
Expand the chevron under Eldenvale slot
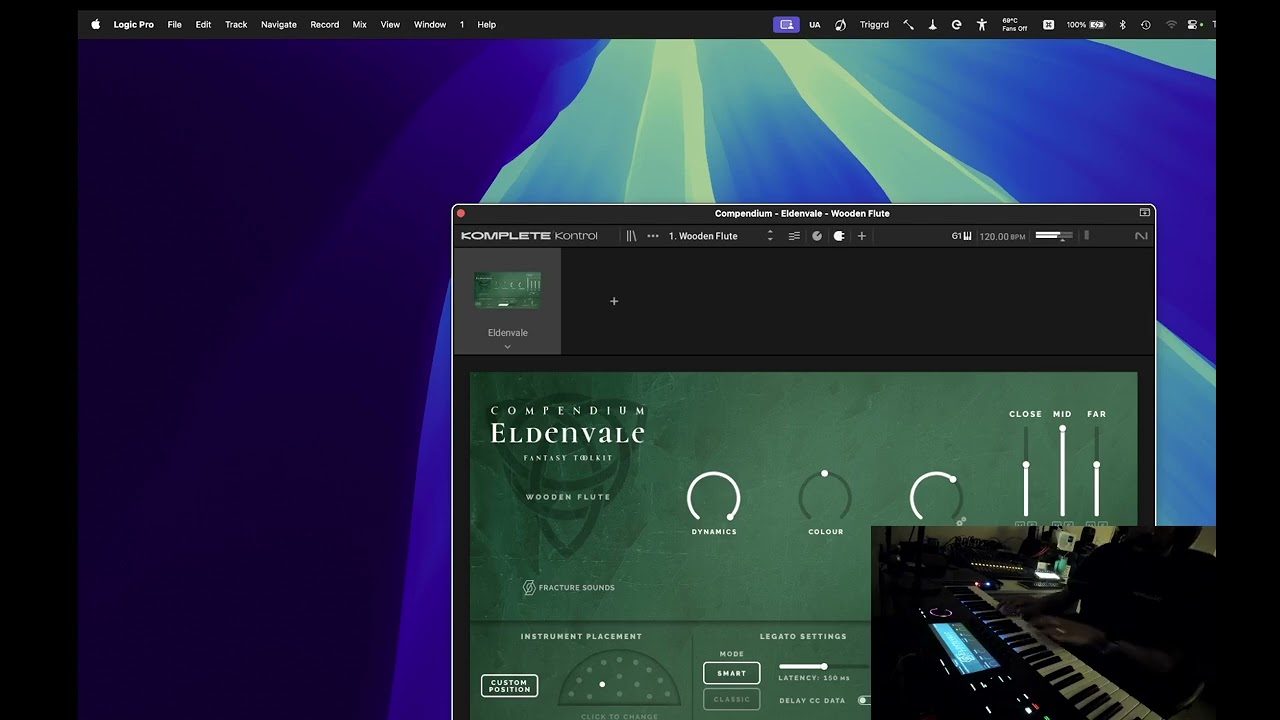click(x=507, y=347)
